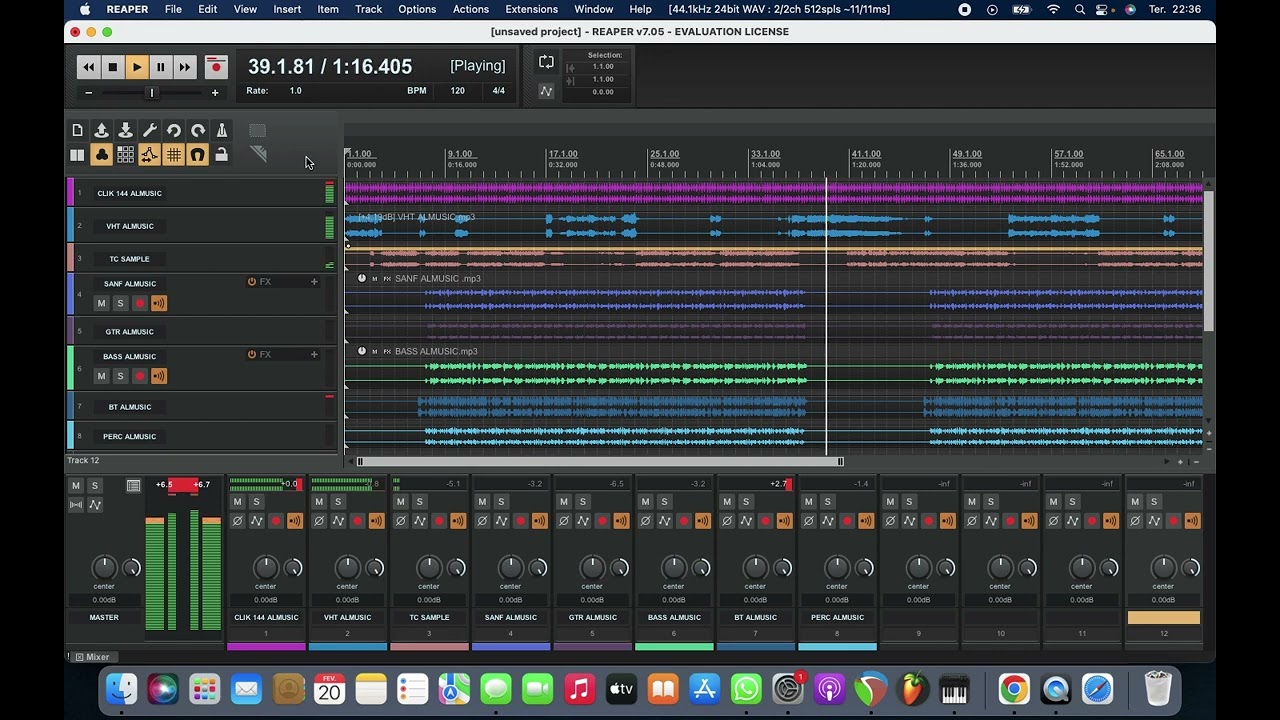Click the Open Project upload-arrow icon
Viewport: 1280px width, 720px height.
click(x=101, y=130)
